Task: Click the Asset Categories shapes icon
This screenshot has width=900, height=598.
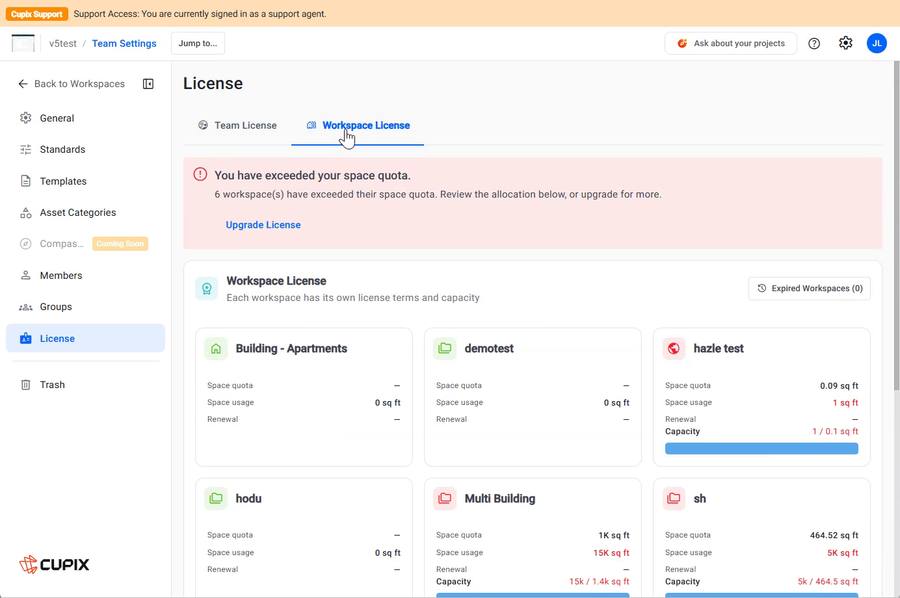Action: pyautogui.click(x=26, y=212)
